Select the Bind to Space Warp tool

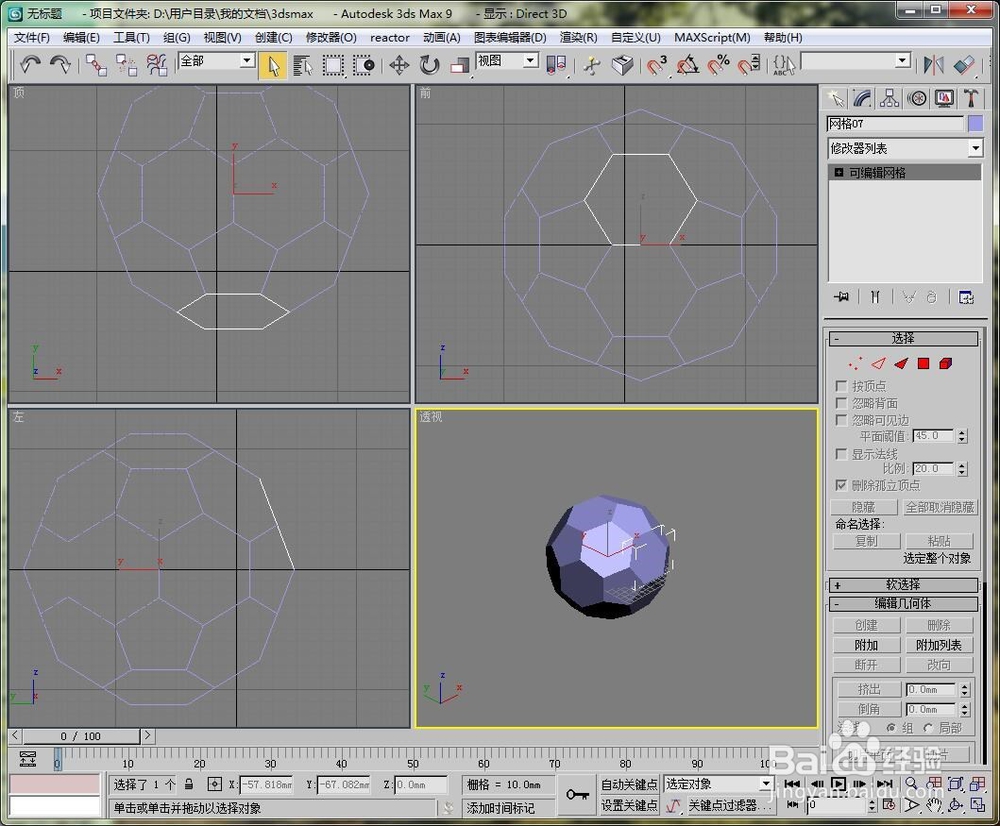(156, 64)
